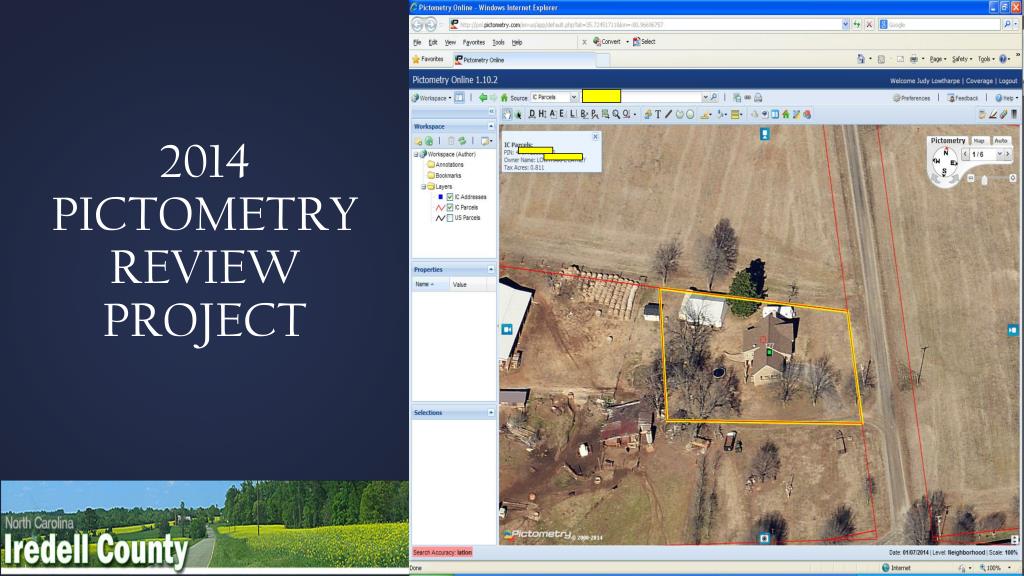The width and height of the screenshot is (1024, 576).
Task: Click the home icon beside Source
Action: (x=504, y=97)
